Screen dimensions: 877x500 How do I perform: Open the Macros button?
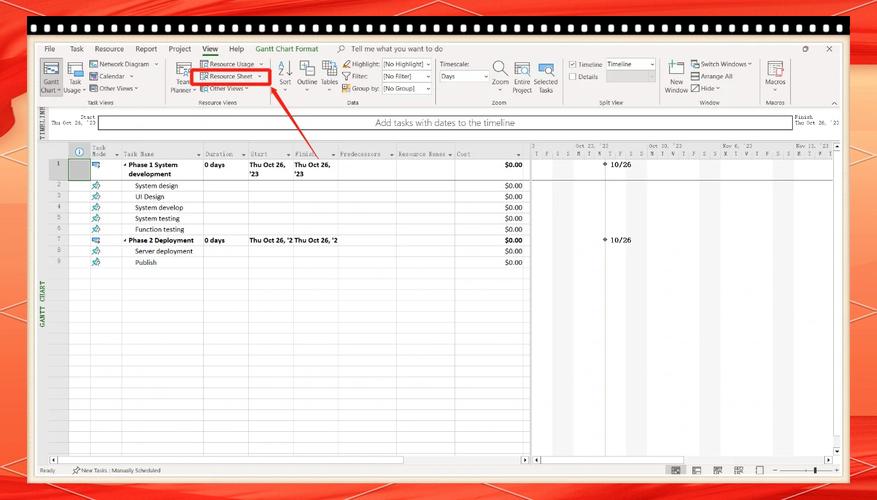coord(775,74)
